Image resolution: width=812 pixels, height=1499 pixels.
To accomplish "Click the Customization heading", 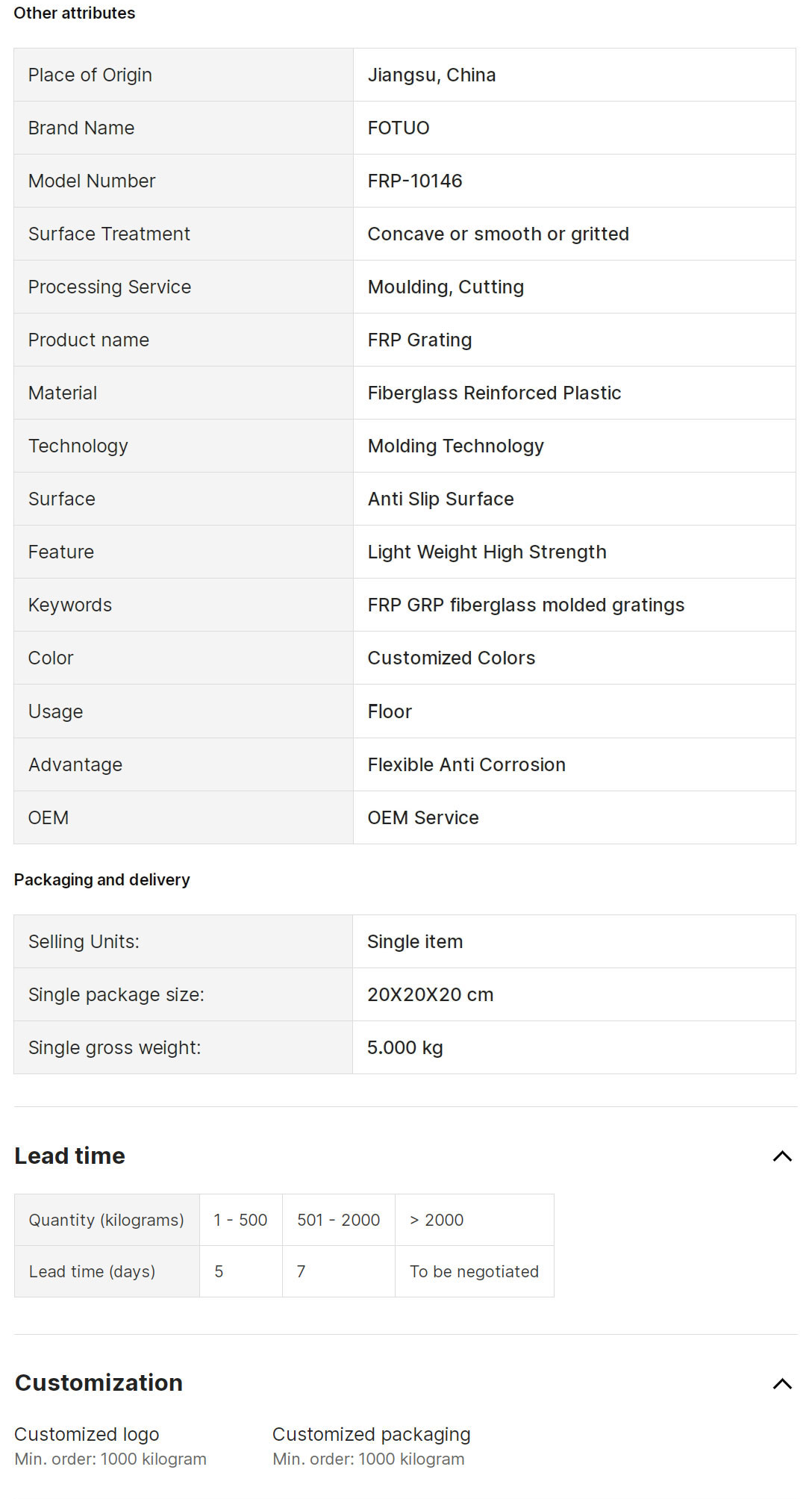I will pyautogui.click(x=99, y=1383).
